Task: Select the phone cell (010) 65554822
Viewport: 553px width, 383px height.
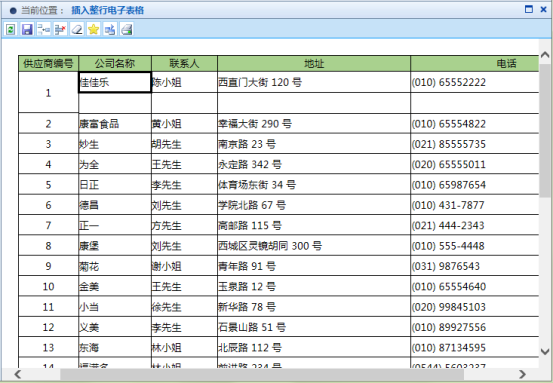Action: point(475,123)
